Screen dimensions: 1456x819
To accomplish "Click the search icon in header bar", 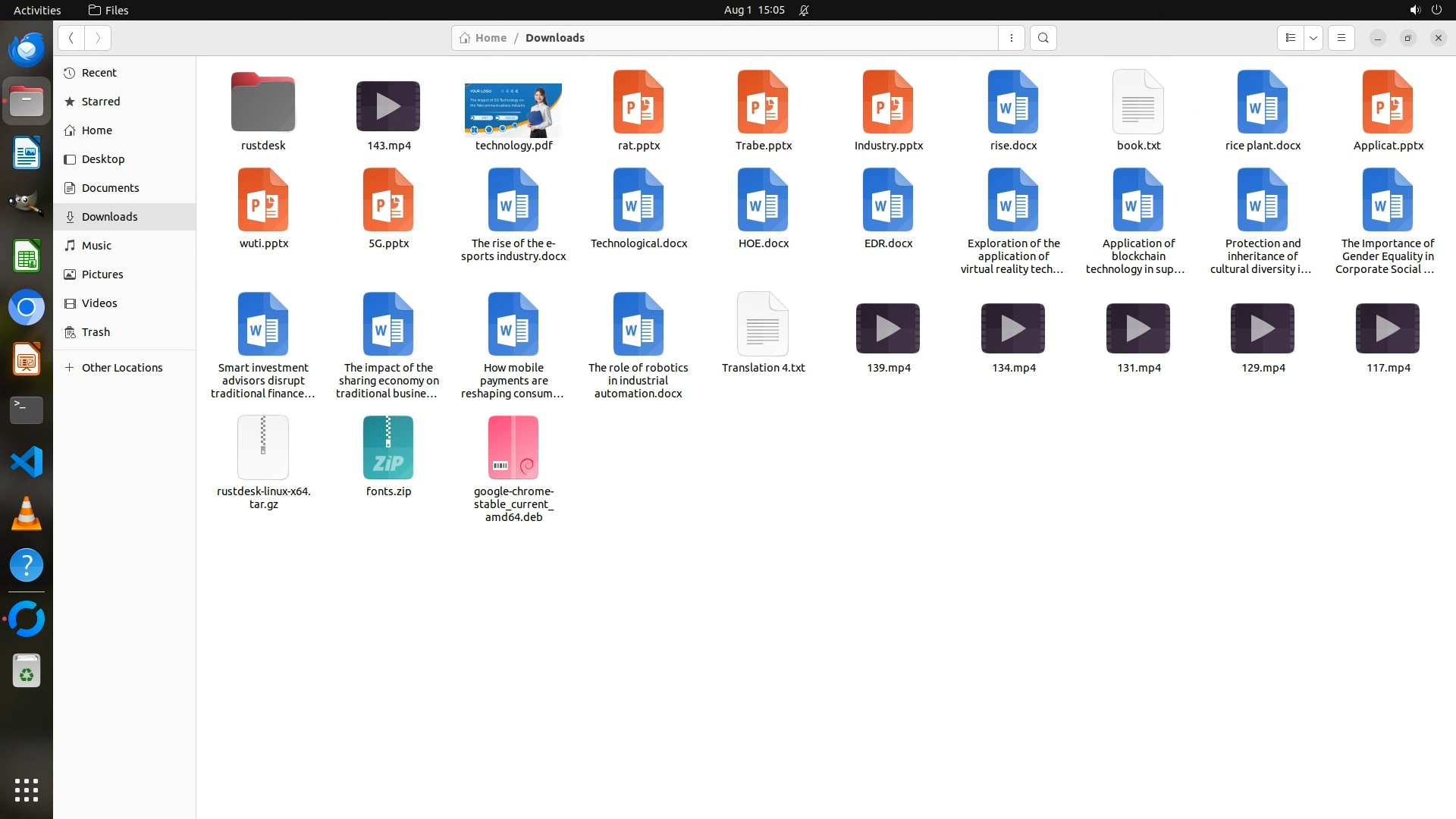I will pos(1043,38).
